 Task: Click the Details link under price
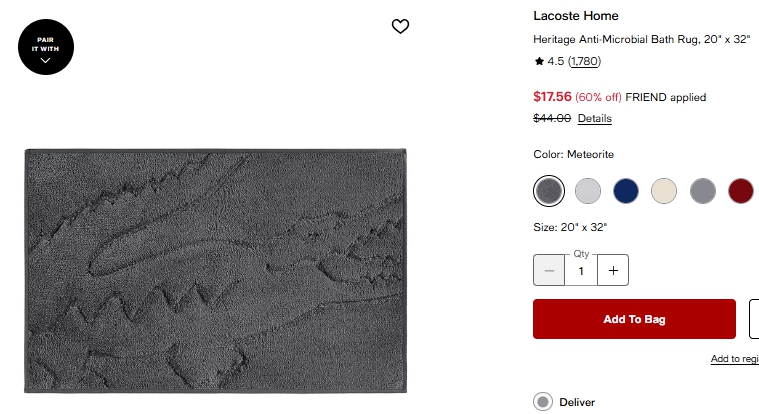point(595,119)
